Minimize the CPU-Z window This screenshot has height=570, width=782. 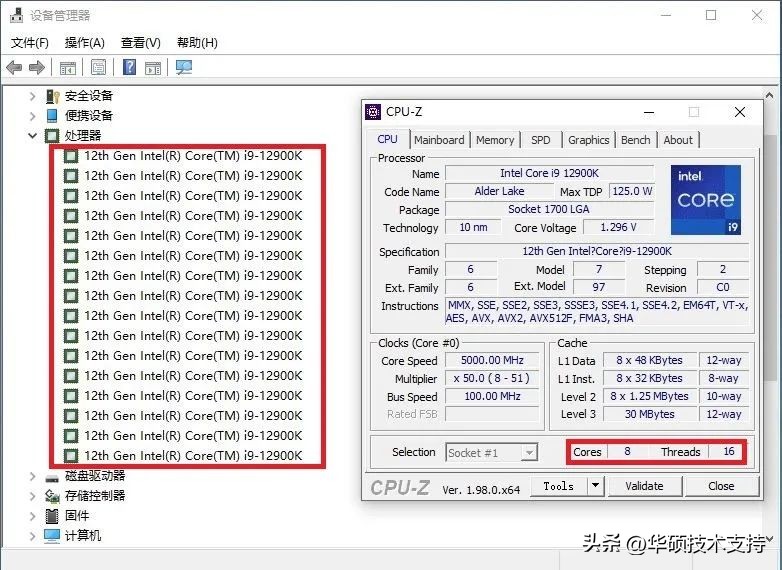click(x=649, y=112)
